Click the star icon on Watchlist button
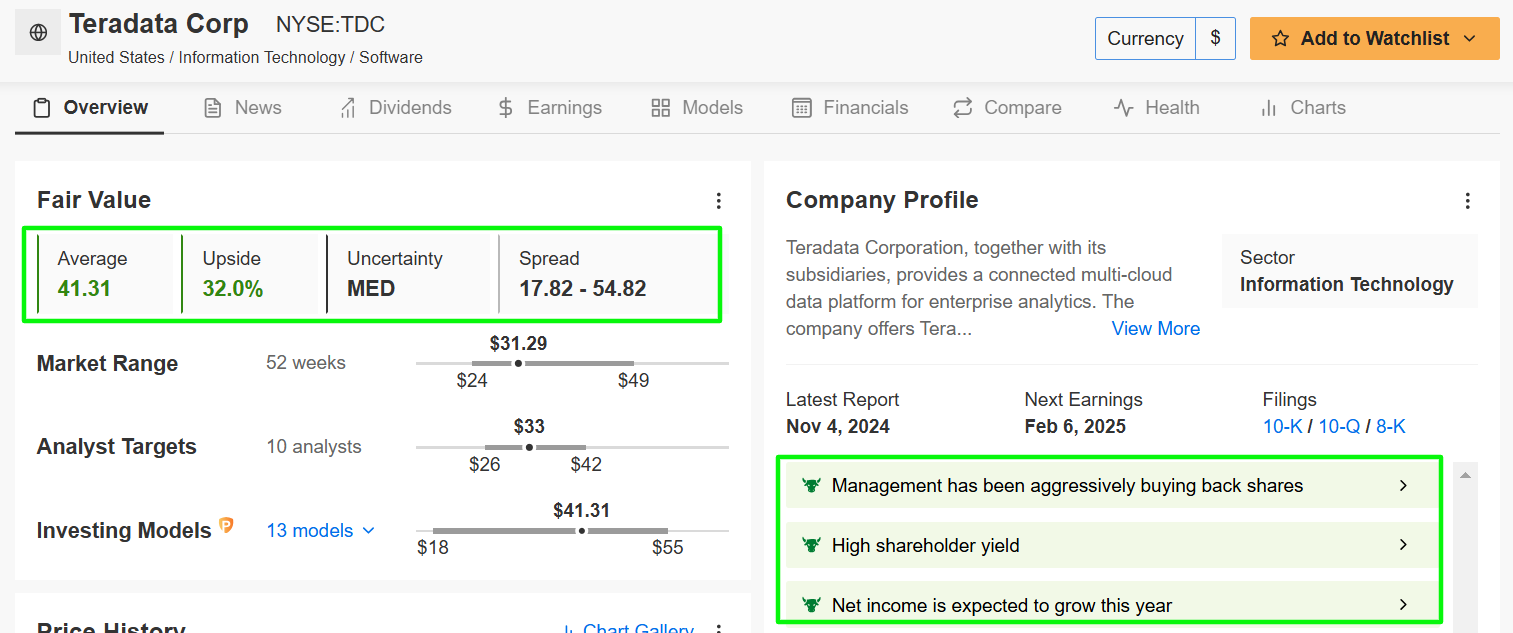Image resolution: width=1513 pixels, height=633 pixels. [1280, 38]
